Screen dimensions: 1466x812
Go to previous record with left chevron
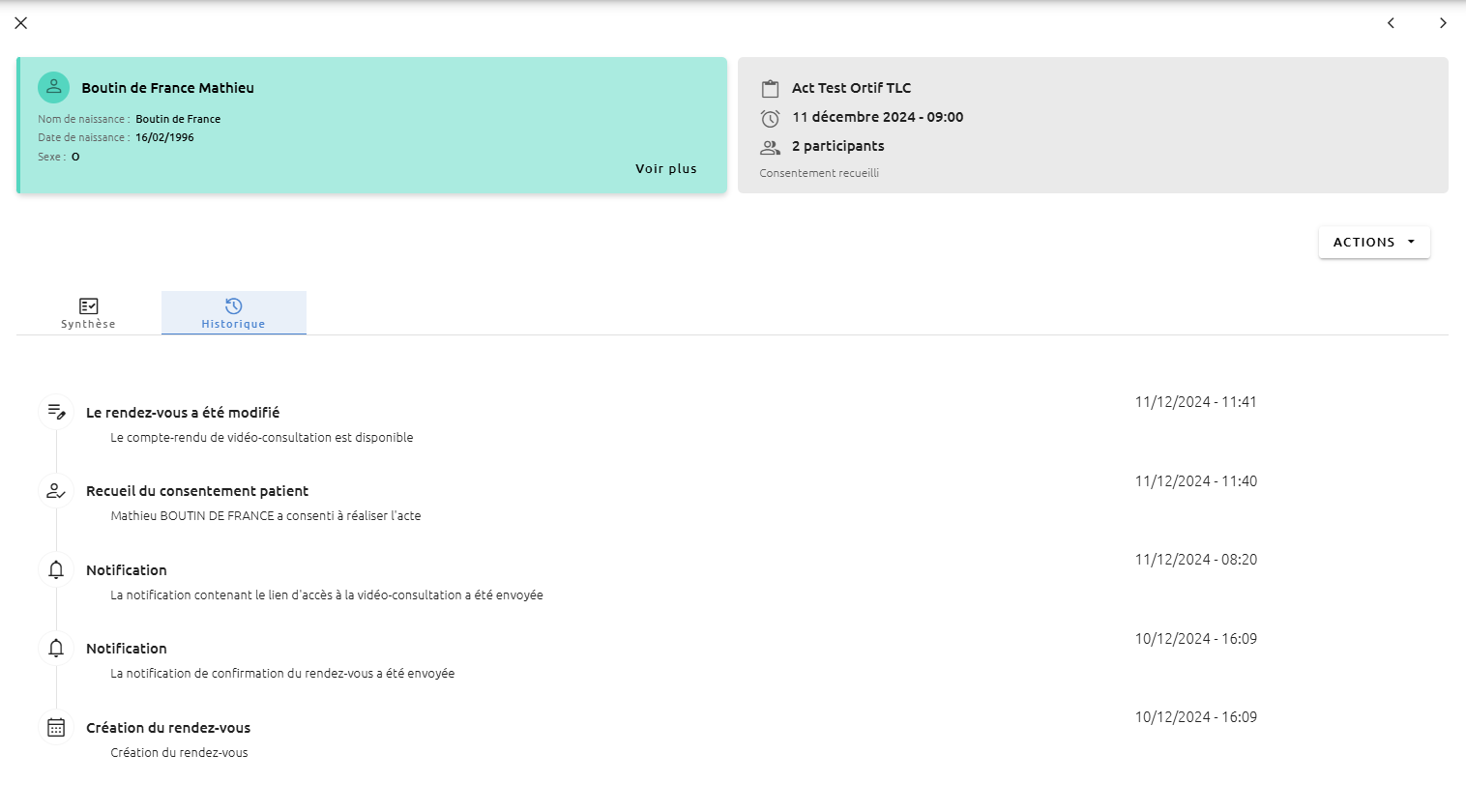[1391, 23]
